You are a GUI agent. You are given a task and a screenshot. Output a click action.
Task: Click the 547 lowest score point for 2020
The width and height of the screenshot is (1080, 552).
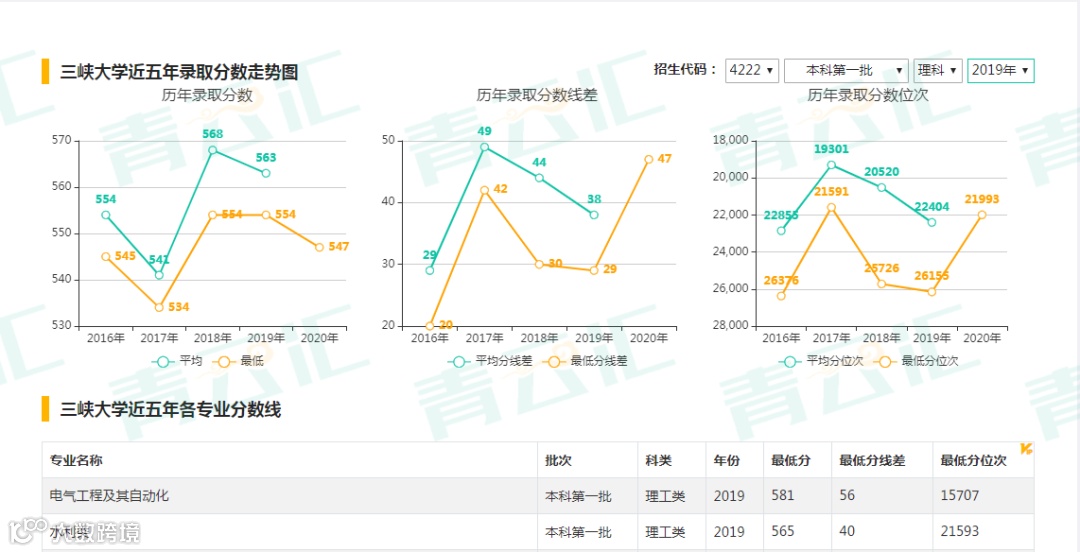(320, 247)
